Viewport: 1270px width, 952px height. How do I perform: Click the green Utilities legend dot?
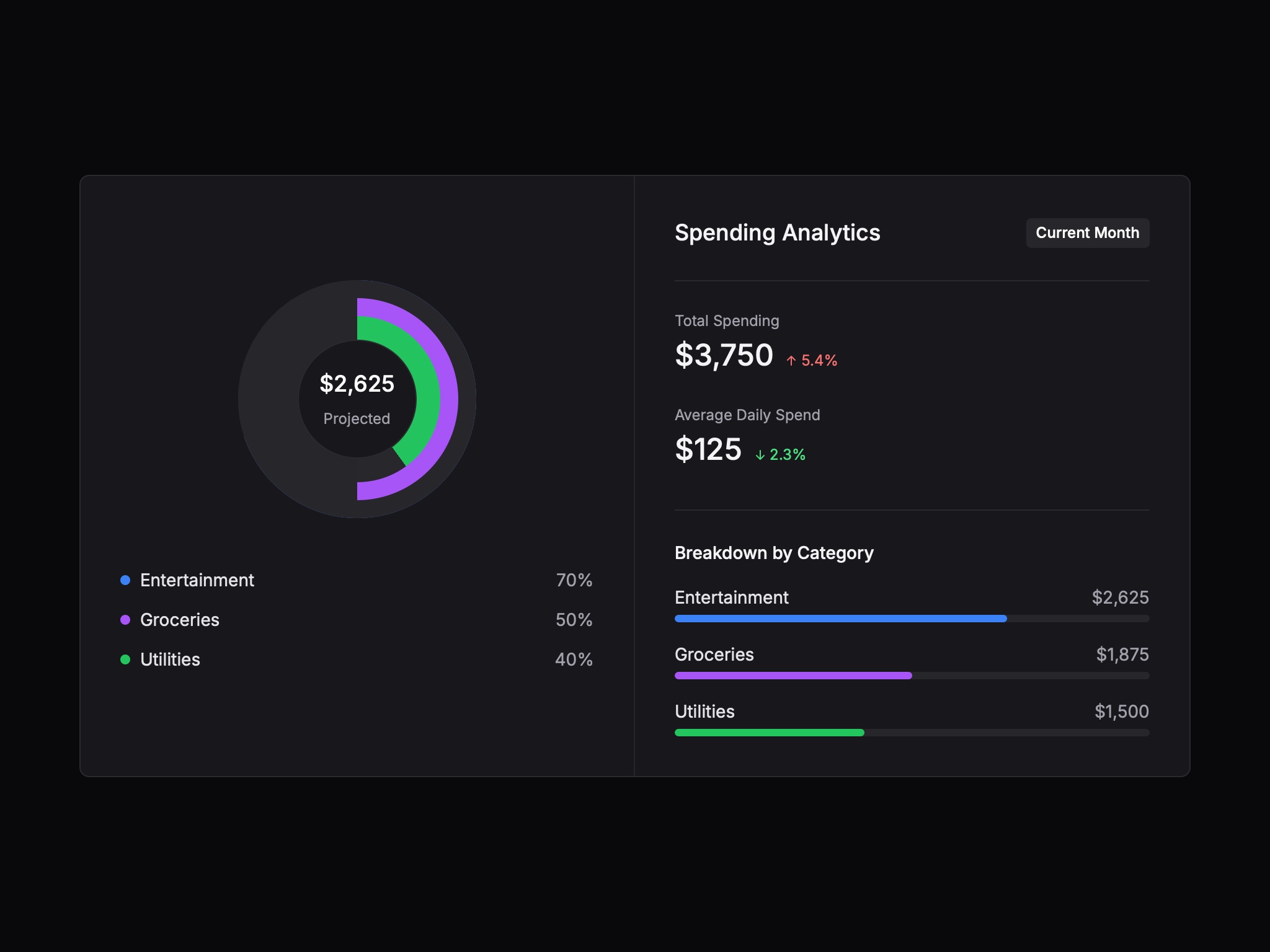pos(126,659)
